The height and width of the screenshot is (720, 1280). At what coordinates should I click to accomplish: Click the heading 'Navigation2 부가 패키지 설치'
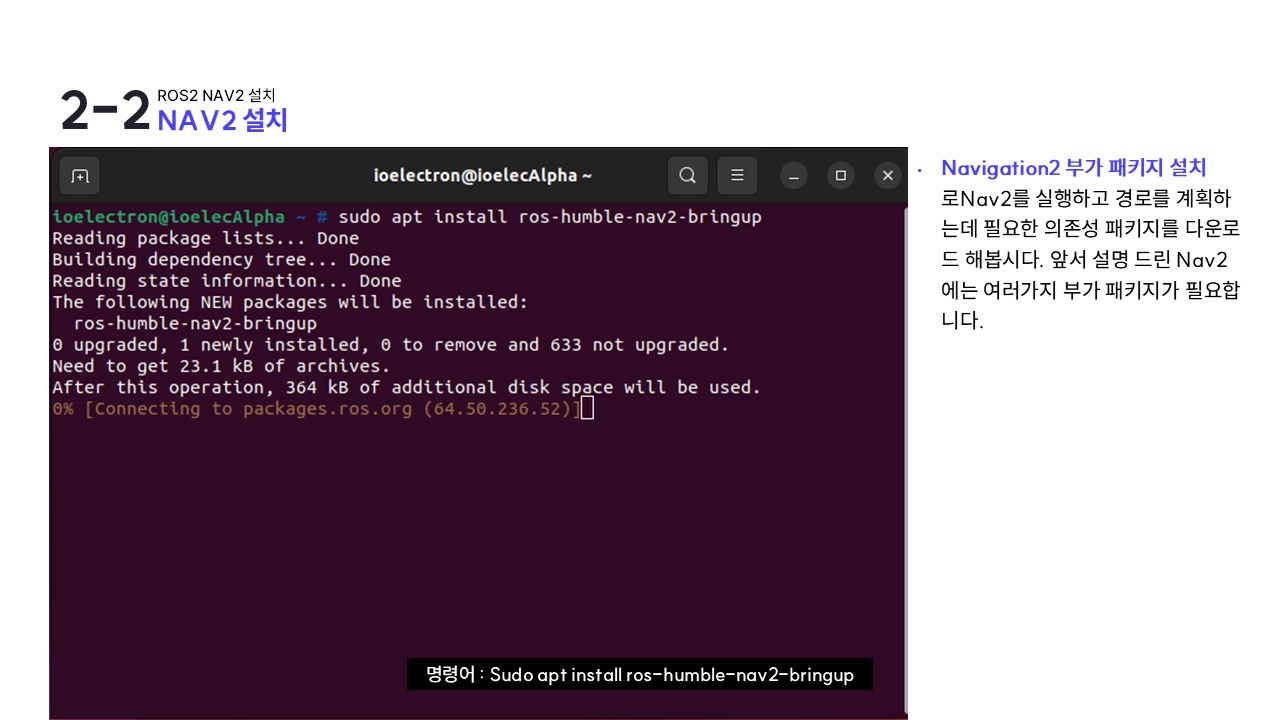[1074, 167]
